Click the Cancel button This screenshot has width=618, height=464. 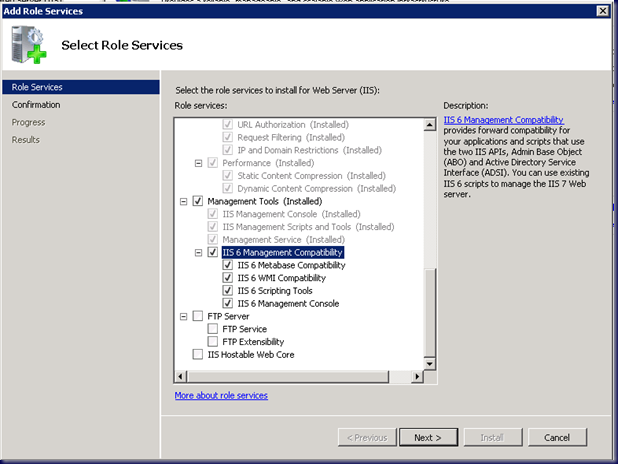[x=557, y=437]
